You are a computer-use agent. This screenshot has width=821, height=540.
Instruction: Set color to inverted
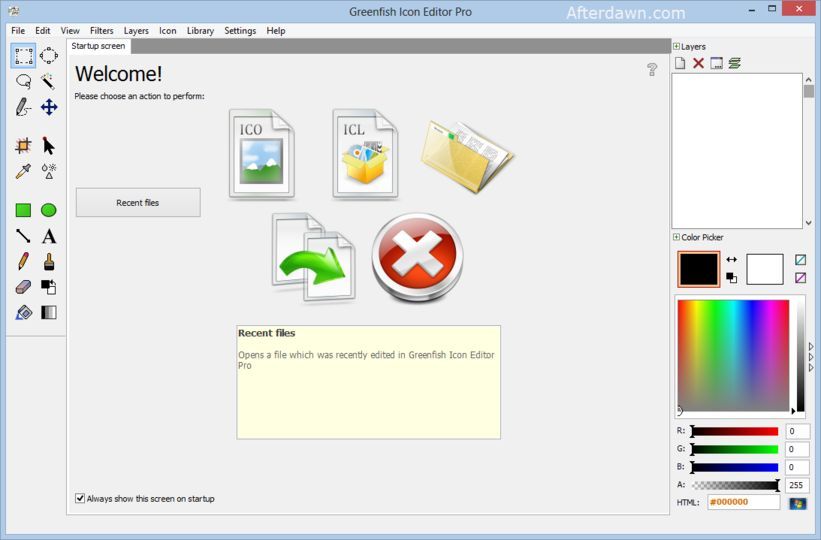(x=801, y=278)
